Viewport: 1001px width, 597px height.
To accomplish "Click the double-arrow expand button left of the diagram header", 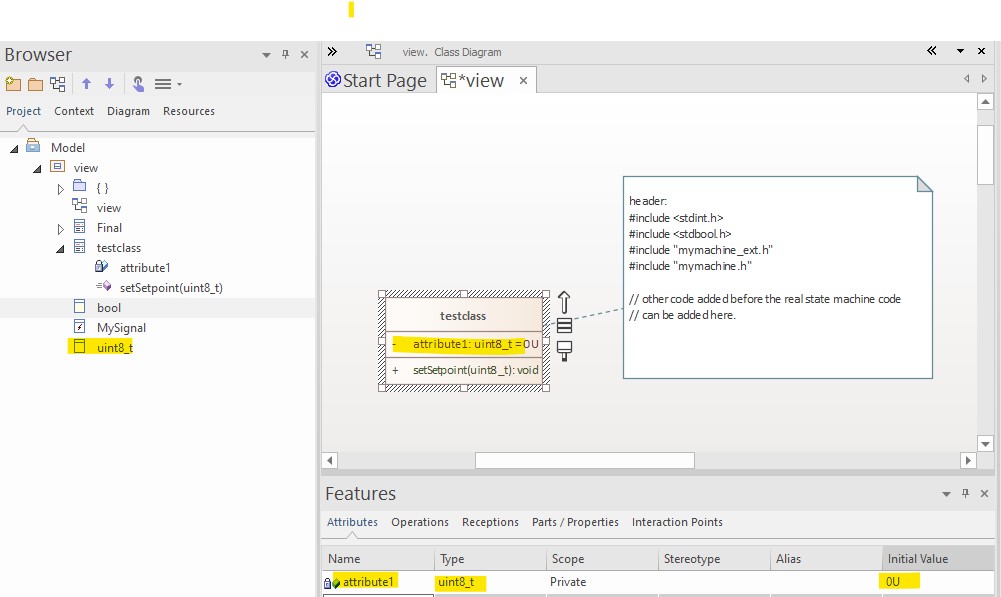I will [x=332, y=50].
